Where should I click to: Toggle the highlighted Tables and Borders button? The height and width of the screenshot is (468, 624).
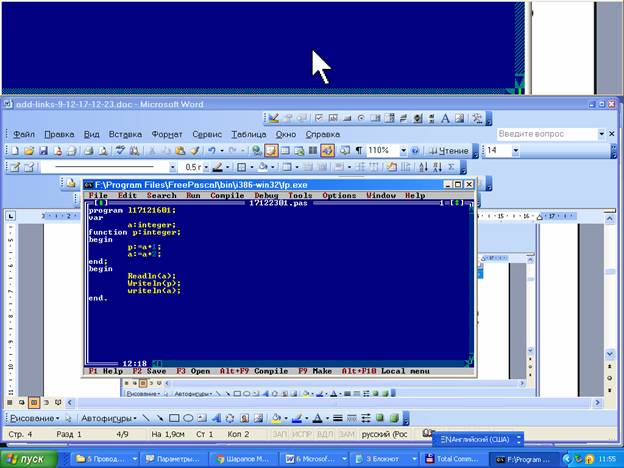tap(271, 150)
